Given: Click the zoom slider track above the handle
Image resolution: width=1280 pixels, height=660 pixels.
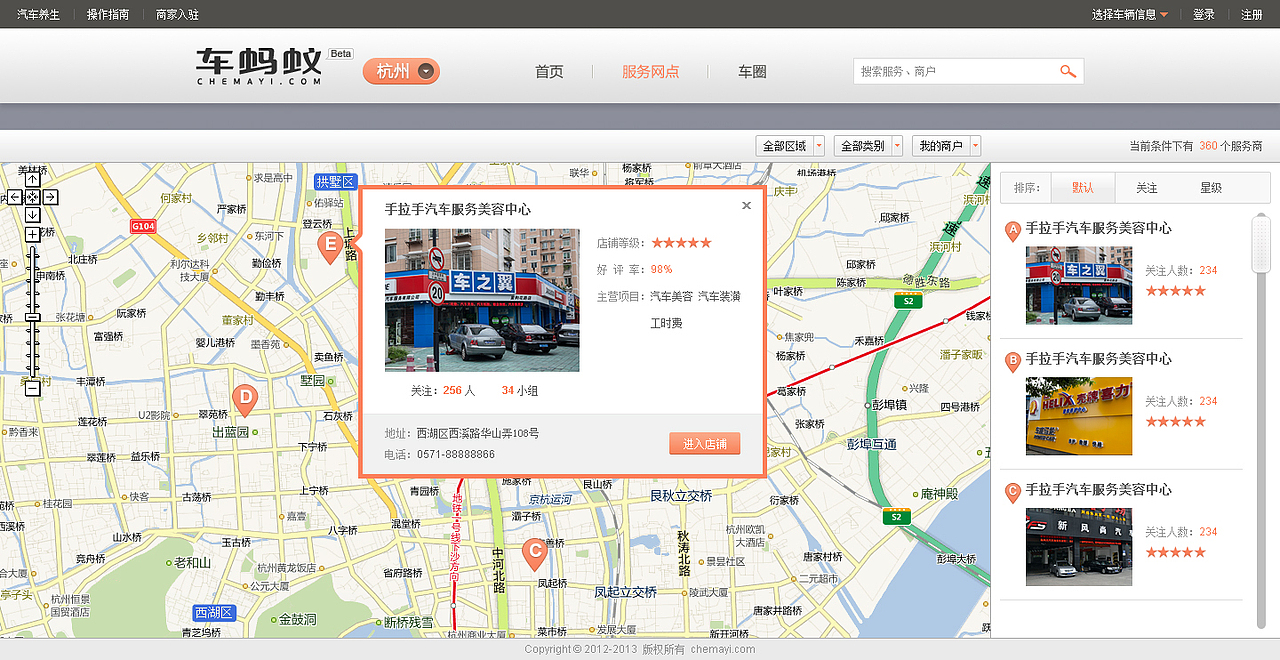Looking at the screenshot, I should [x=32, y=278].
